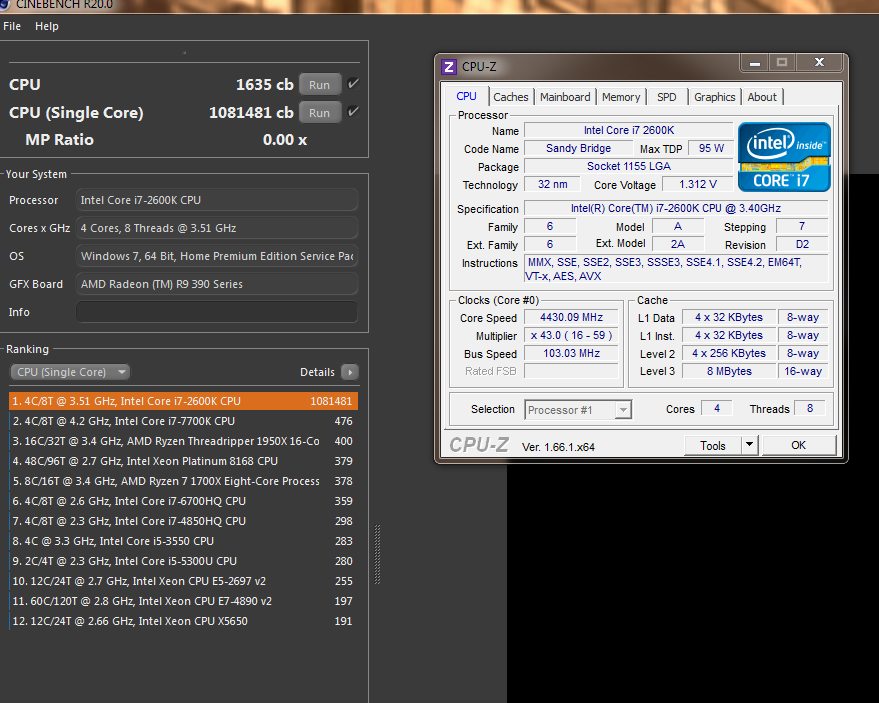879x703 pixels.
Task: Switch to the SPD tab
Action: (667, 97)
